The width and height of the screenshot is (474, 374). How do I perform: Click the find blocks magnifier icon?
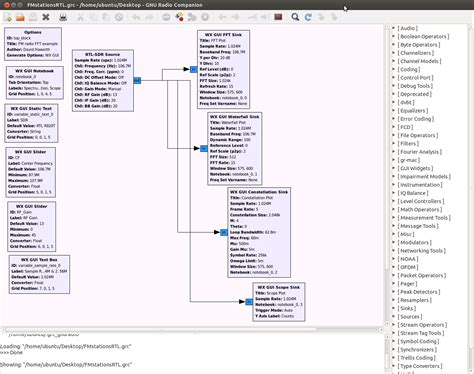point(295,17)
